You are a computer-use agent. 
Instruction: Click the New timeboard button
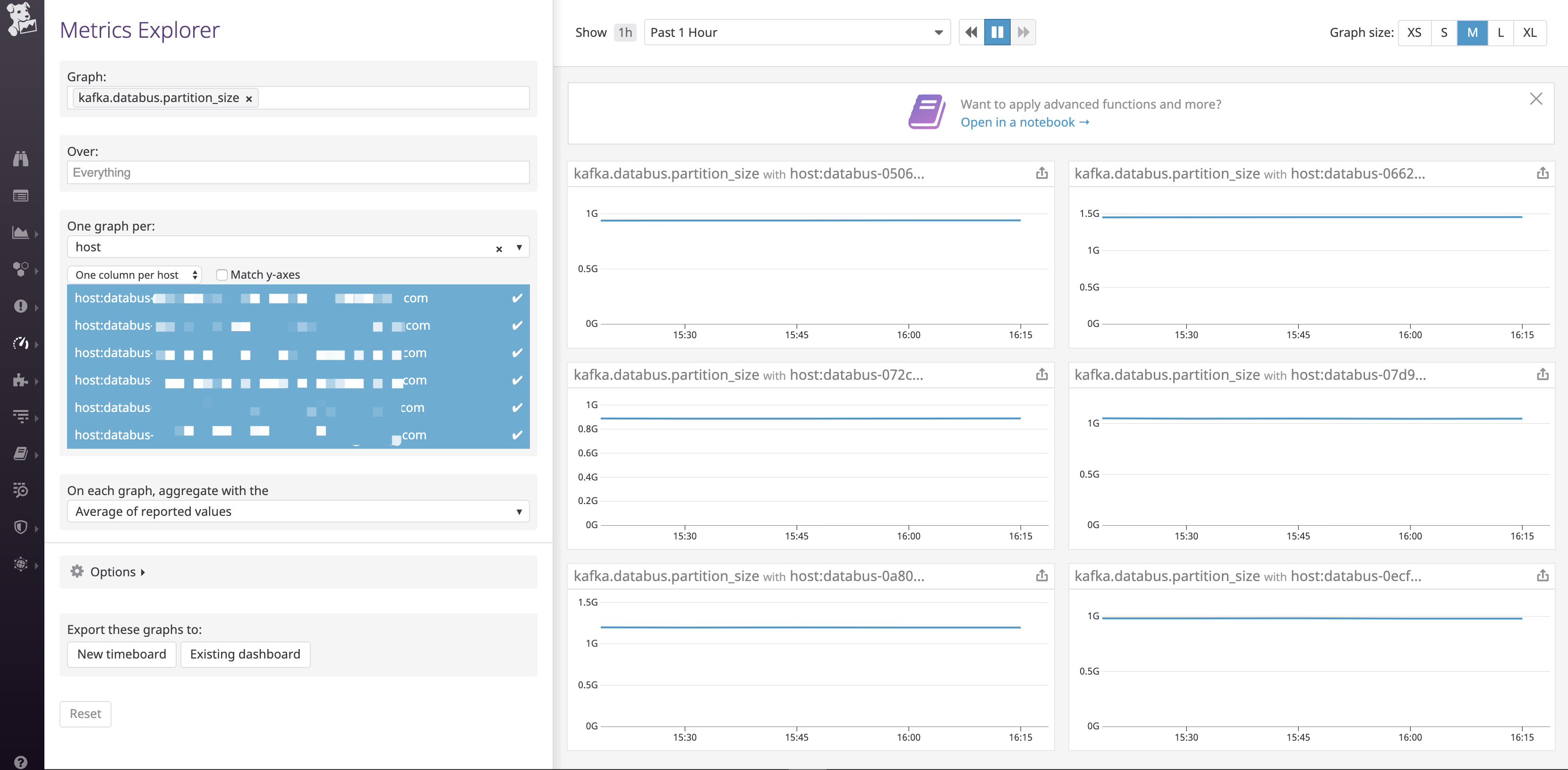point(121,654)
